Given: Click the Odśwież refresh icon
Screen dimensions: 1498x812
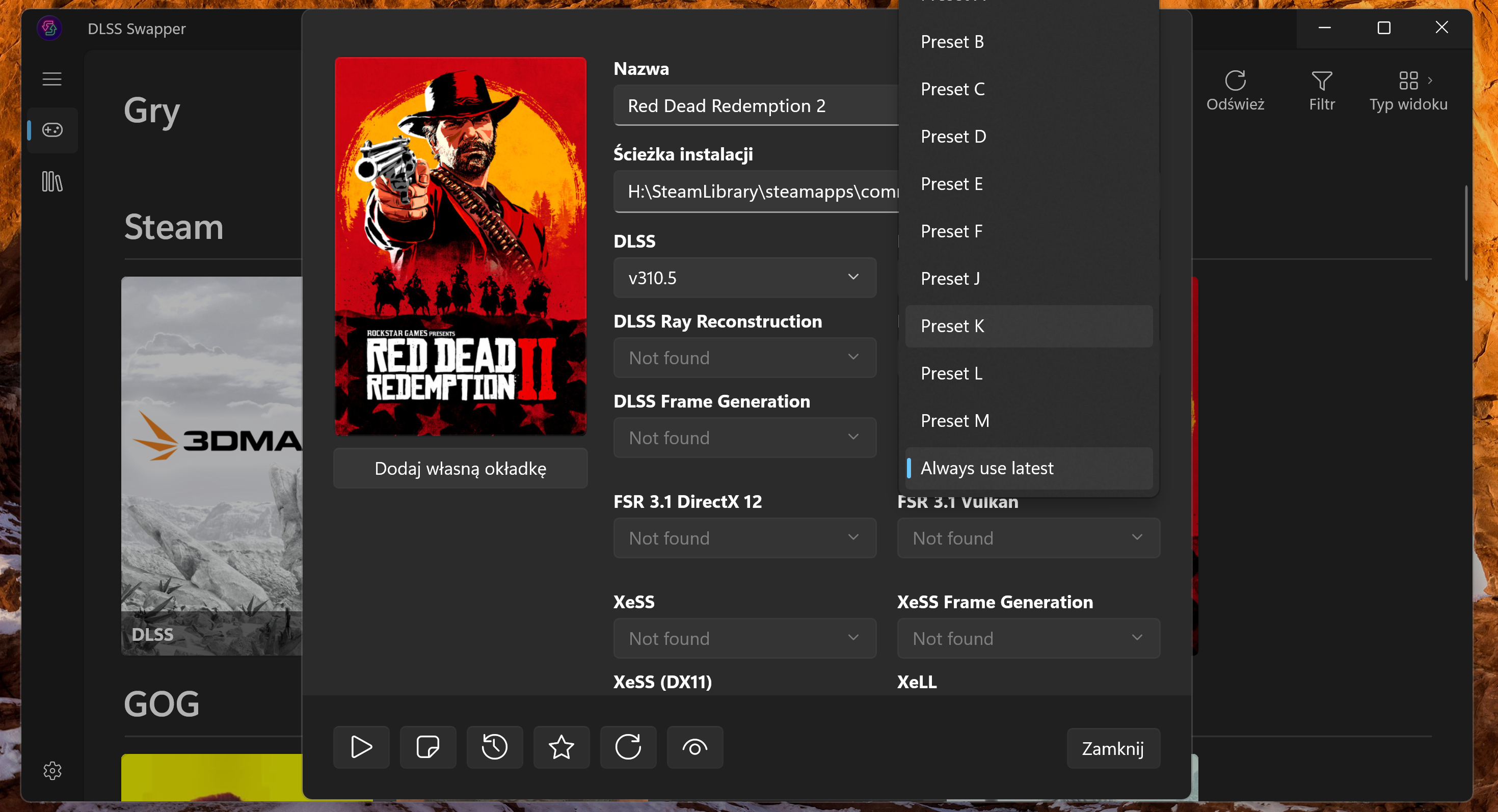Looking at the screenshot, I should point(1235,90).
